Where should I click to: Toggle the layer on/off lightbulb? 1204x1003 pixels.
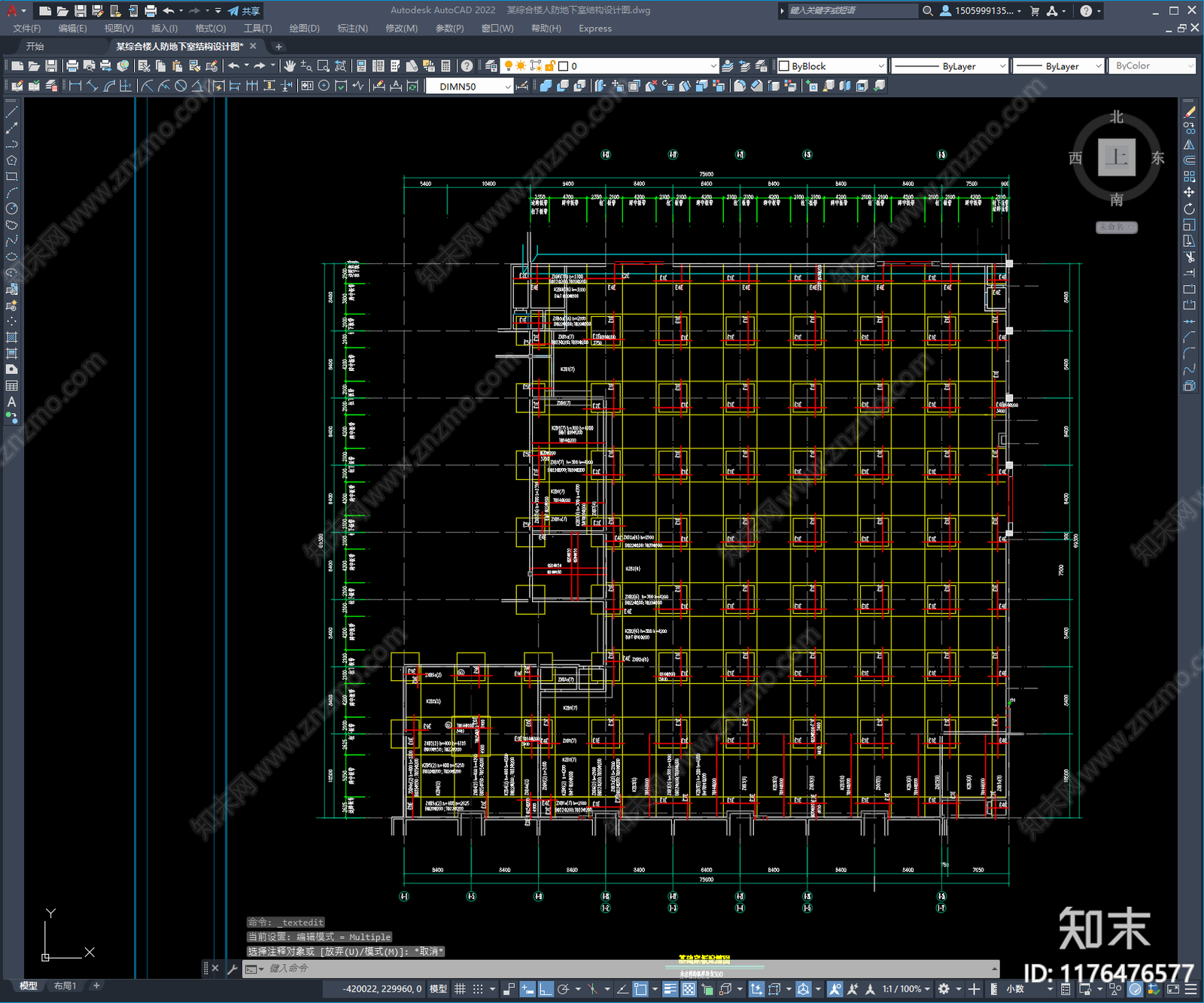[509, 66]
